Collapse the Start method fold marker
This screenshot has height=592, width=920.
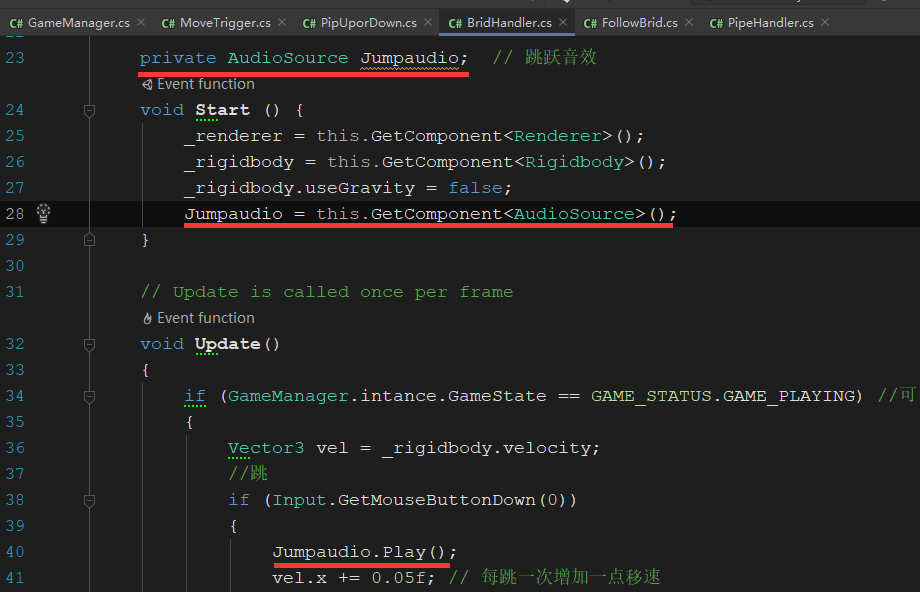pos(89,110)
